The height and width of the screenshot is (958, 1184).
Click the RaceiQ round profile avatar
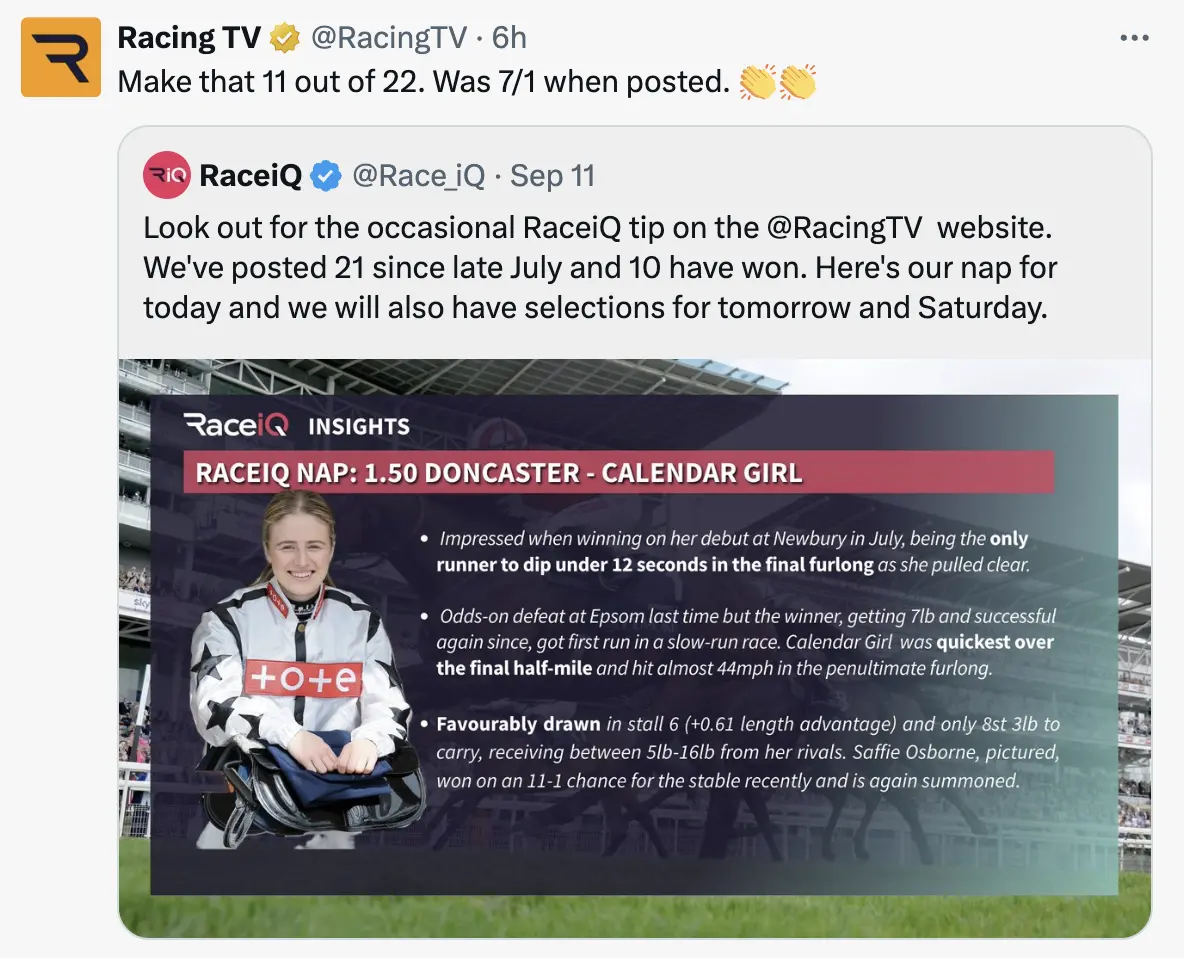[x=167, y=176]
